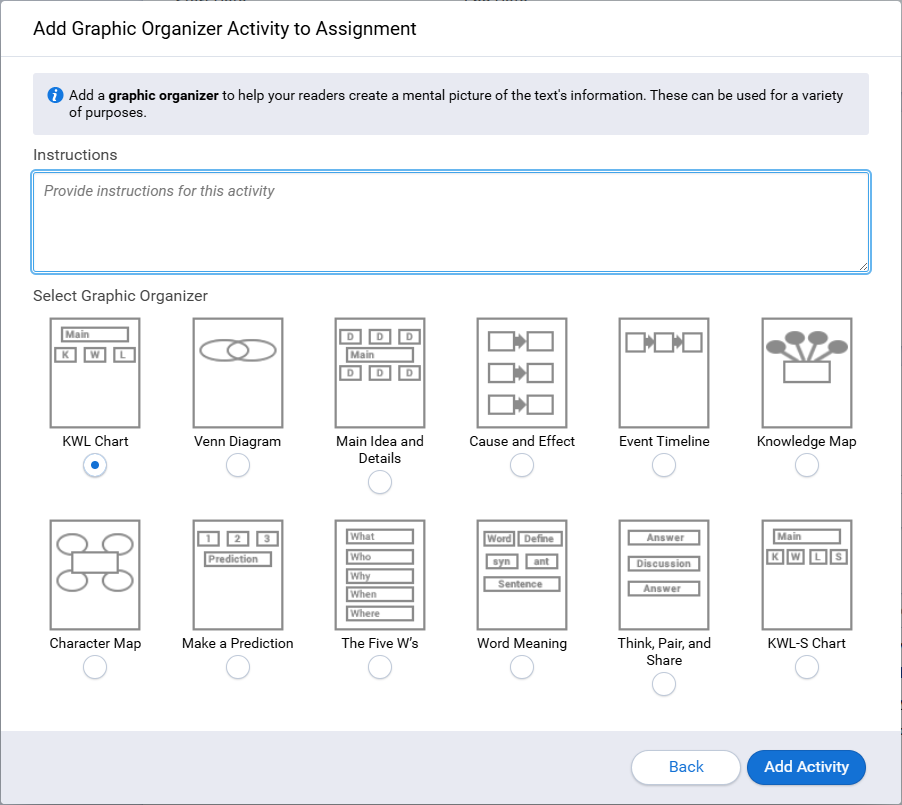Click the blue info icon in banner

click(55, 95)
